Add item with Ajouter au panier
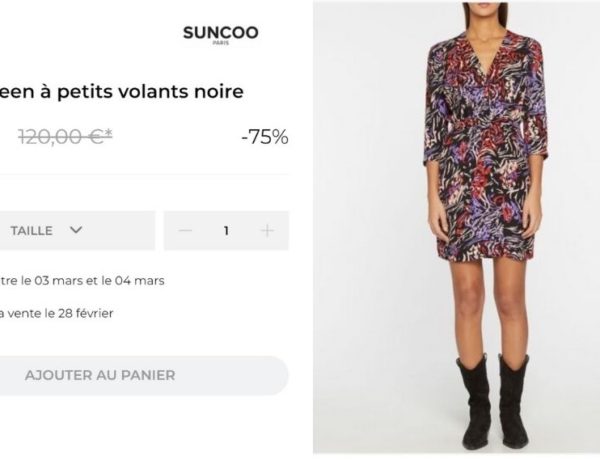The height and width of the screenshot is (460, 600). coord(143,375)
